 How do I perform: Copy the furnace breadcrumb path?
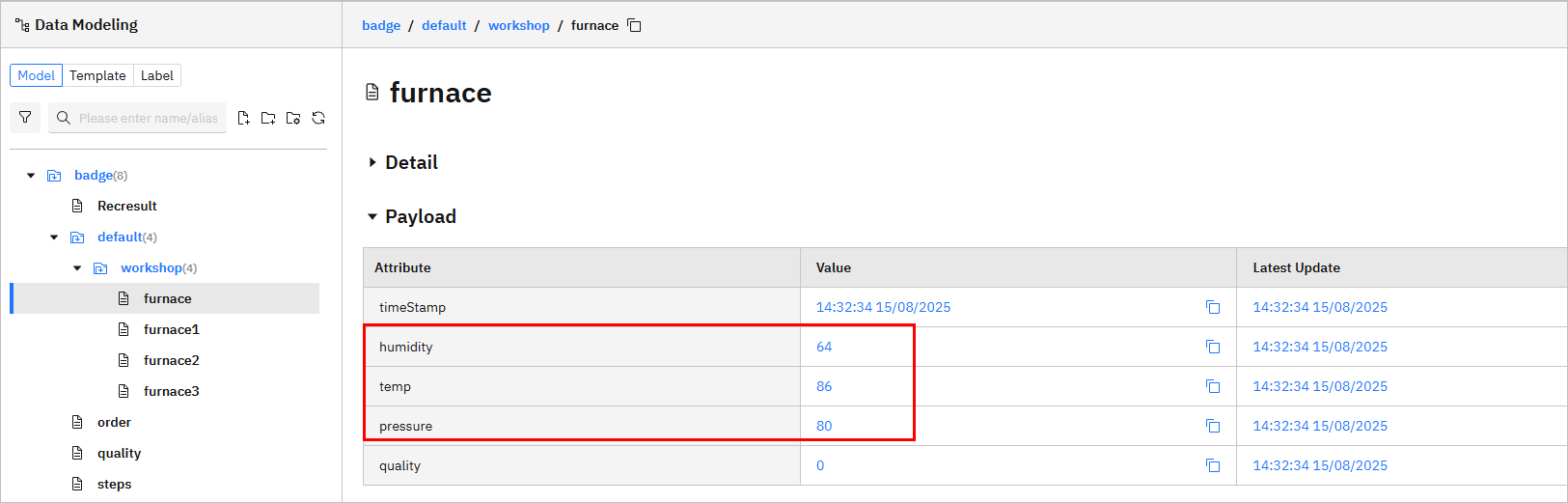point(634,25)
